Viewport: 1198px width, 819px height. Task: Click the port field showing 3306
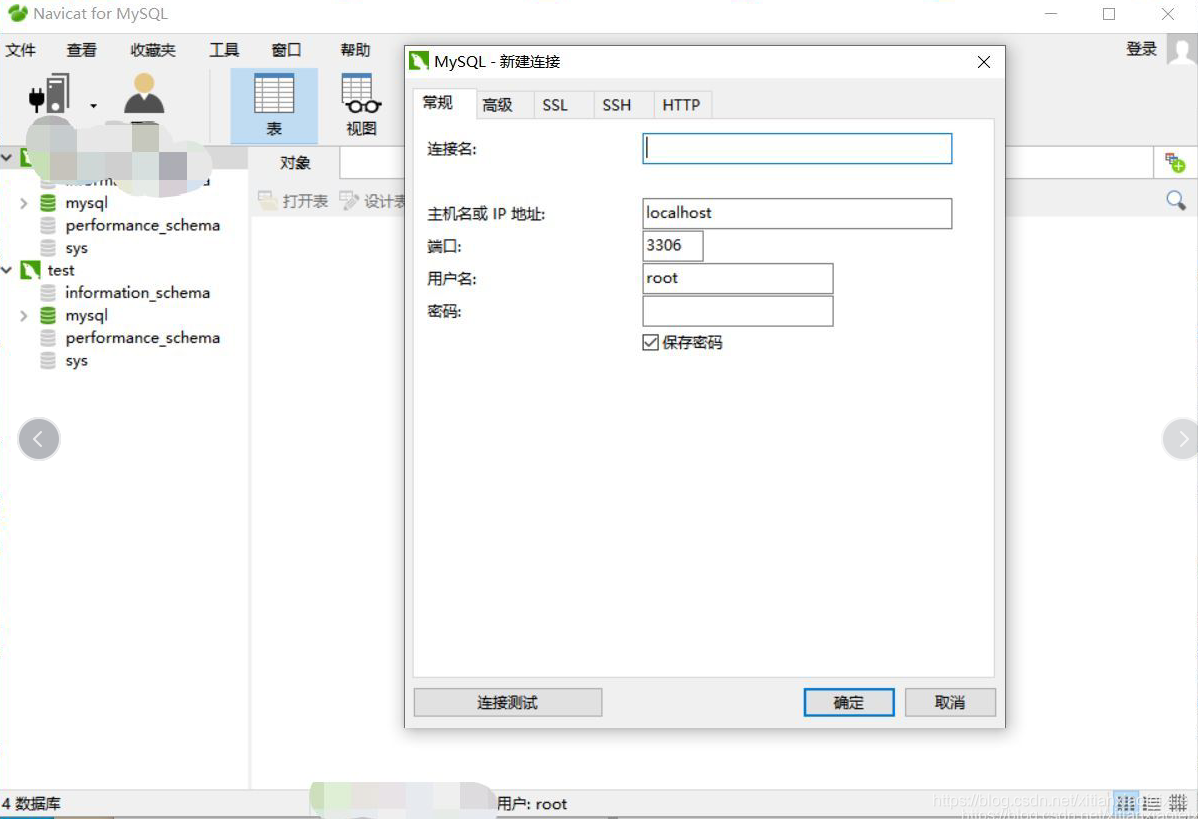pos(672,246)
